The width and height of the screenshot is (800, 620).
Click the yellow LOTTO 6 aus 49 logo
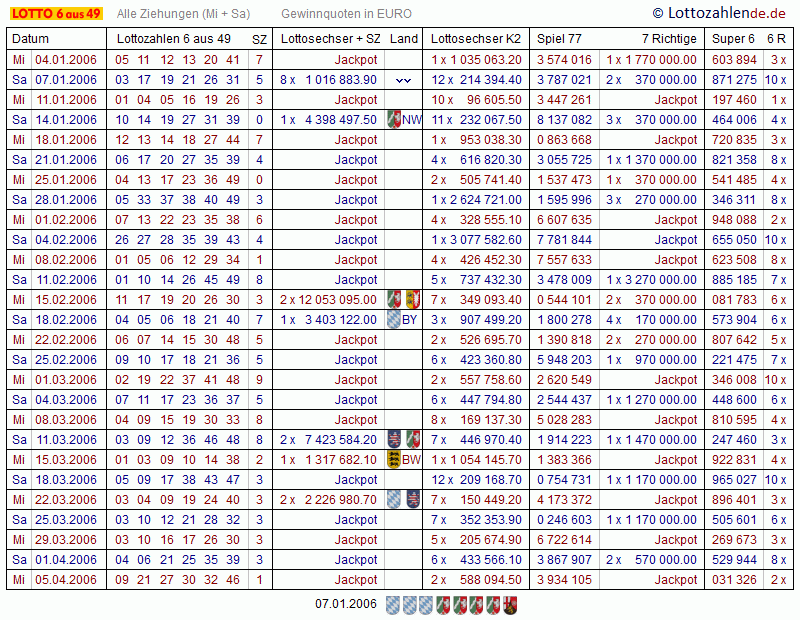pos(56,14)
